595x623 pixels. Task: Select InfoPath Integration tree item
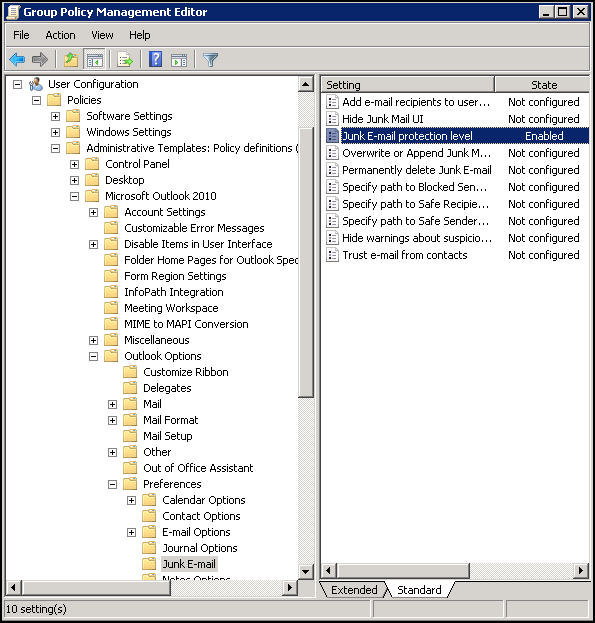174,292
